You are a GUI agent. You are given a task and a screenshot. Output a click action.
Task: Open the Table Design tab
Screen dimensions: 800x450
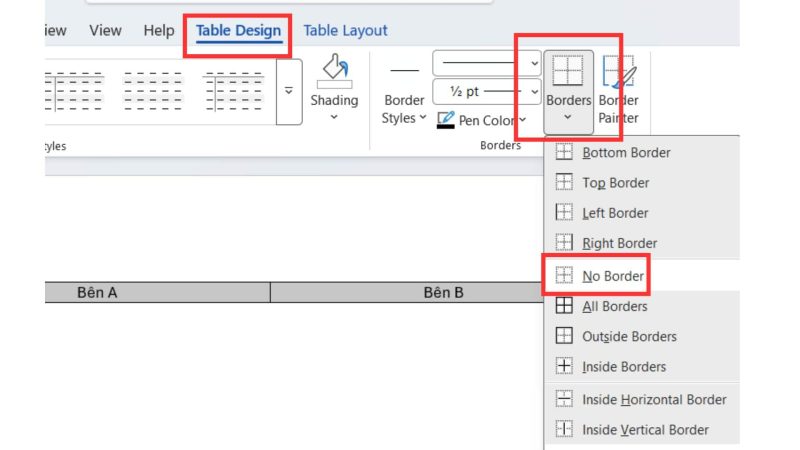(238, 31)
